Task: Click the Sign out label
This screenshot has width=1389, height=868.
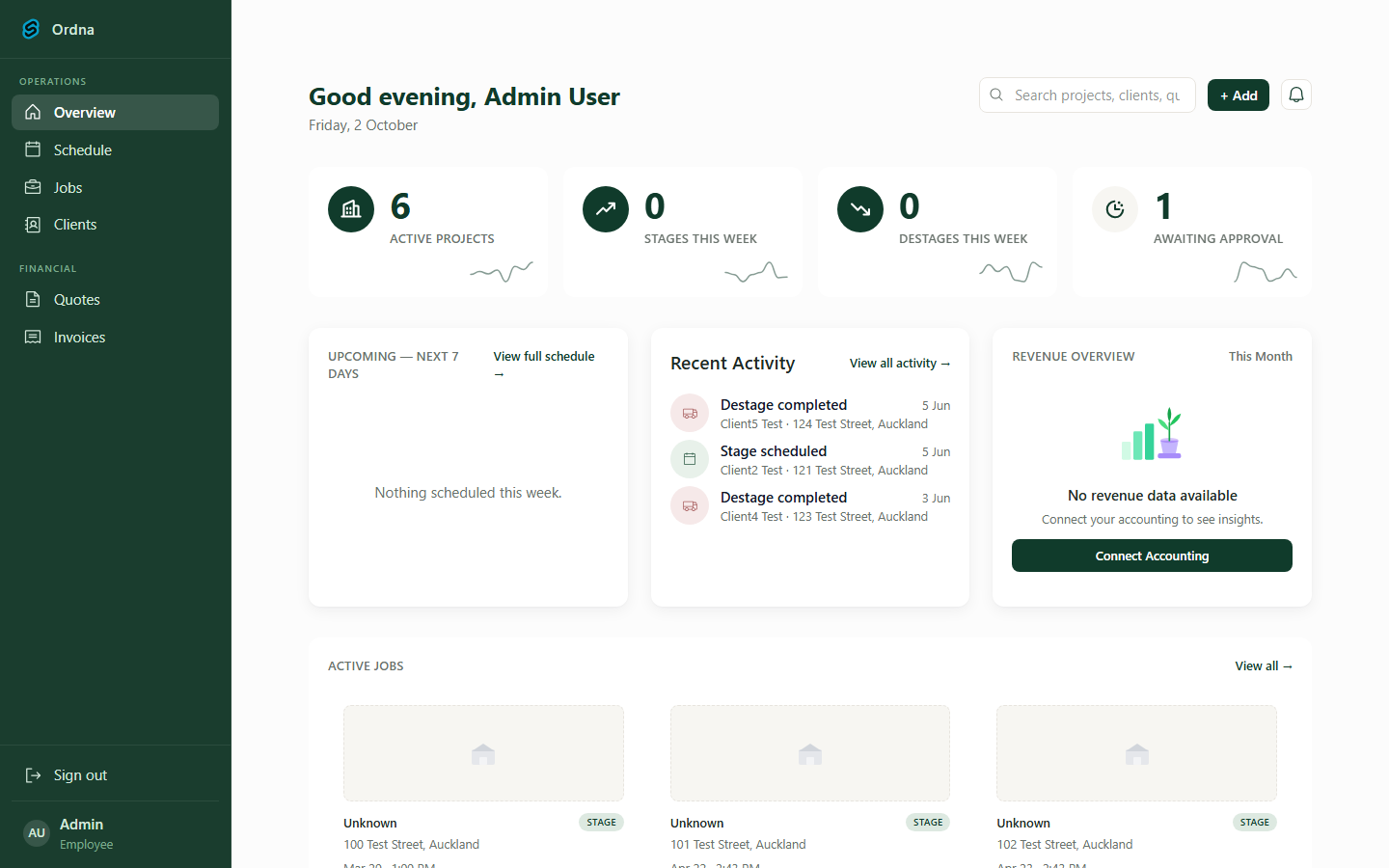Action: coord(80,775)
